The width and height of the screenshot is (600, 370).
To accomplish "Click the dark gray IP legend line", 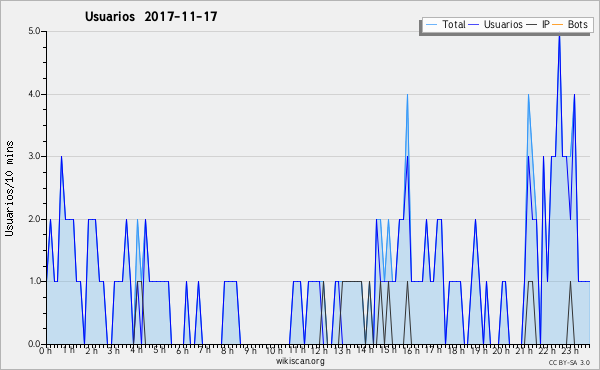I will (x=532, y=25).
